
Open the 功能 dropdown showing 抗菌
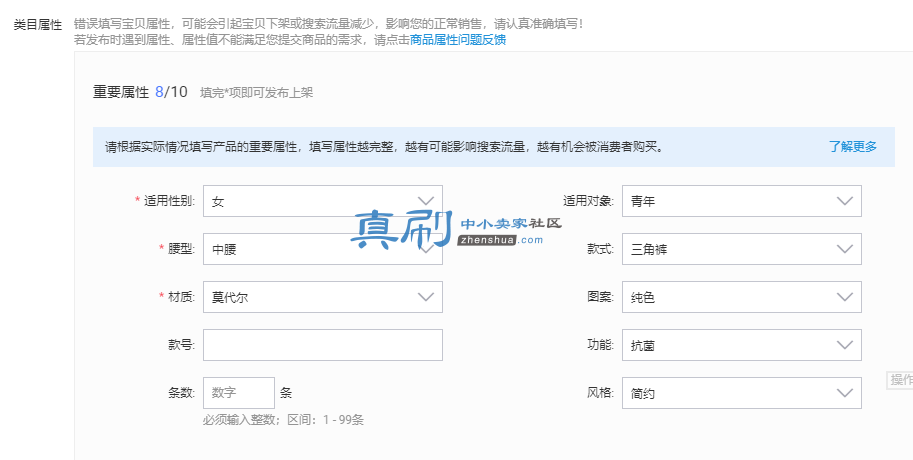741,345
